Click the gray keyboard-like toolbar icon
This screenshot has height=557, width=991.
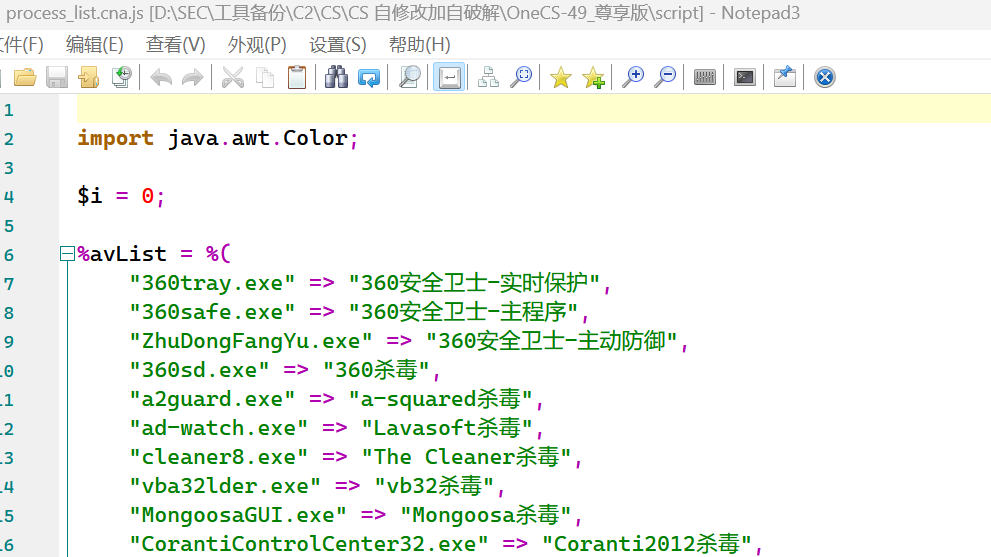[x=704, y=77]
